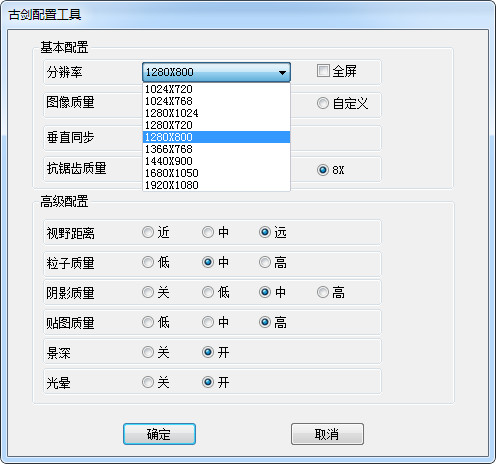The image size is (496, 464).
Task: Set 视野距离 to 近
Action: 148,232
